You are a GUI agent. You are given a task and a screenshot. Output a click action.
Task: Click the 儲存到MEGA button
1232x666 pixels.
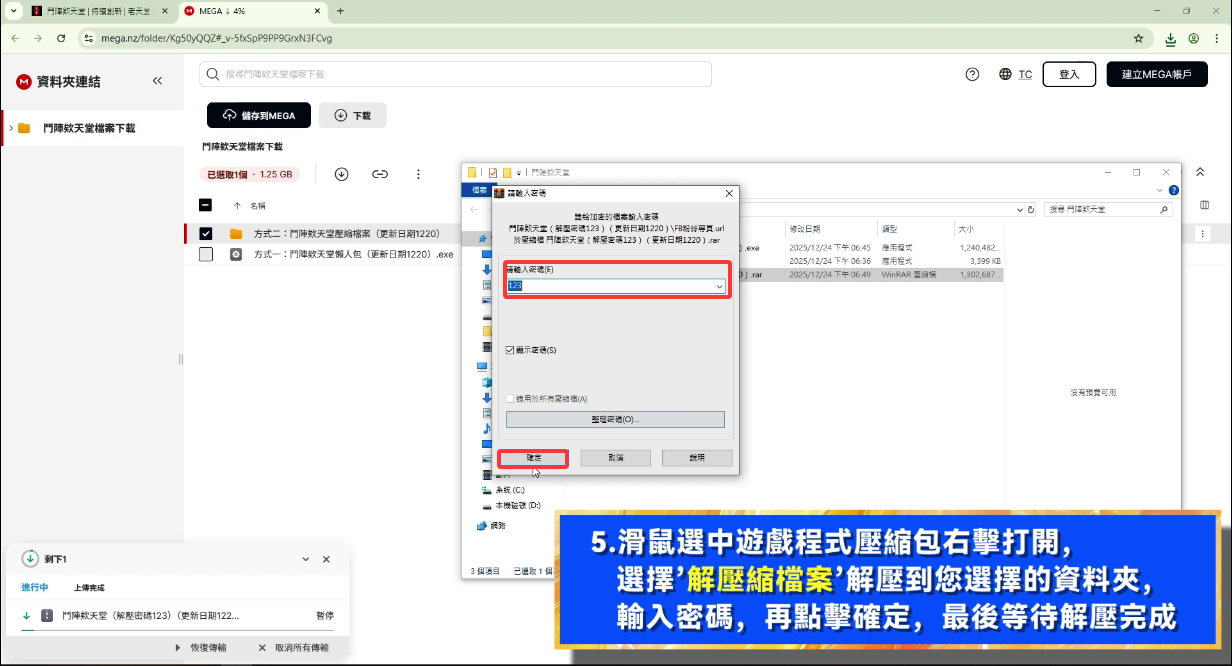[x=259, y=115]
